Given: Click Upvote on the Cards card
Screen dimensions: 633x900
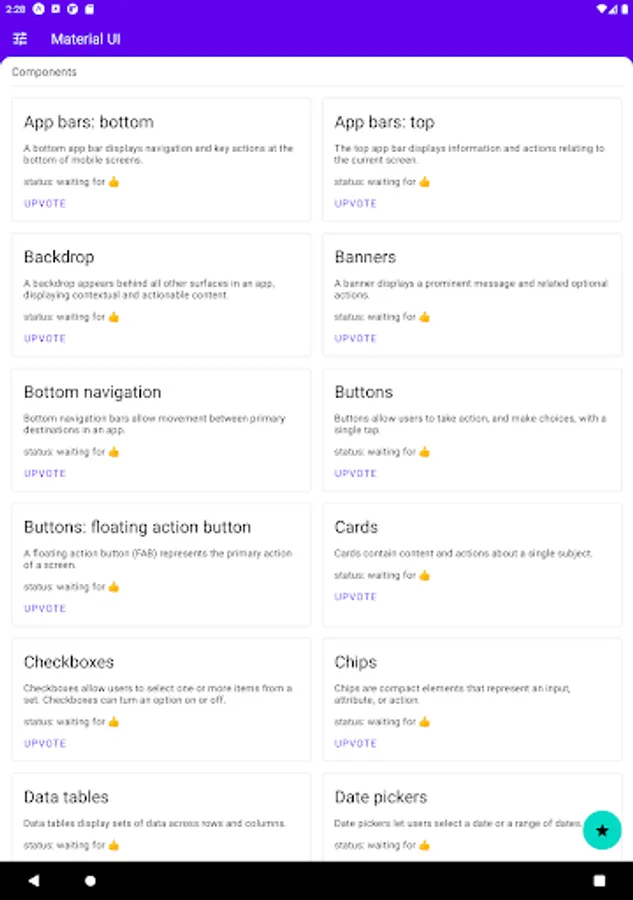Looking at the screenshot, I should (356, 596).
